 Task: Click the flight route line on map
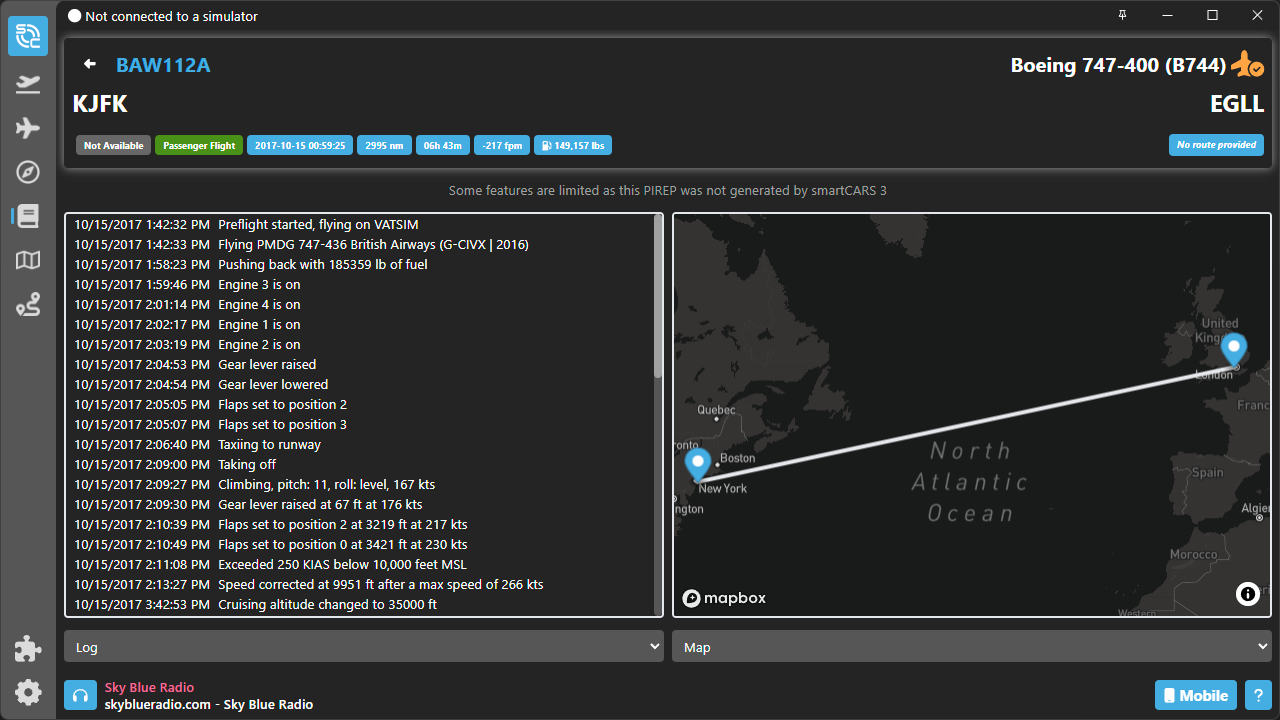coord(965,423)
